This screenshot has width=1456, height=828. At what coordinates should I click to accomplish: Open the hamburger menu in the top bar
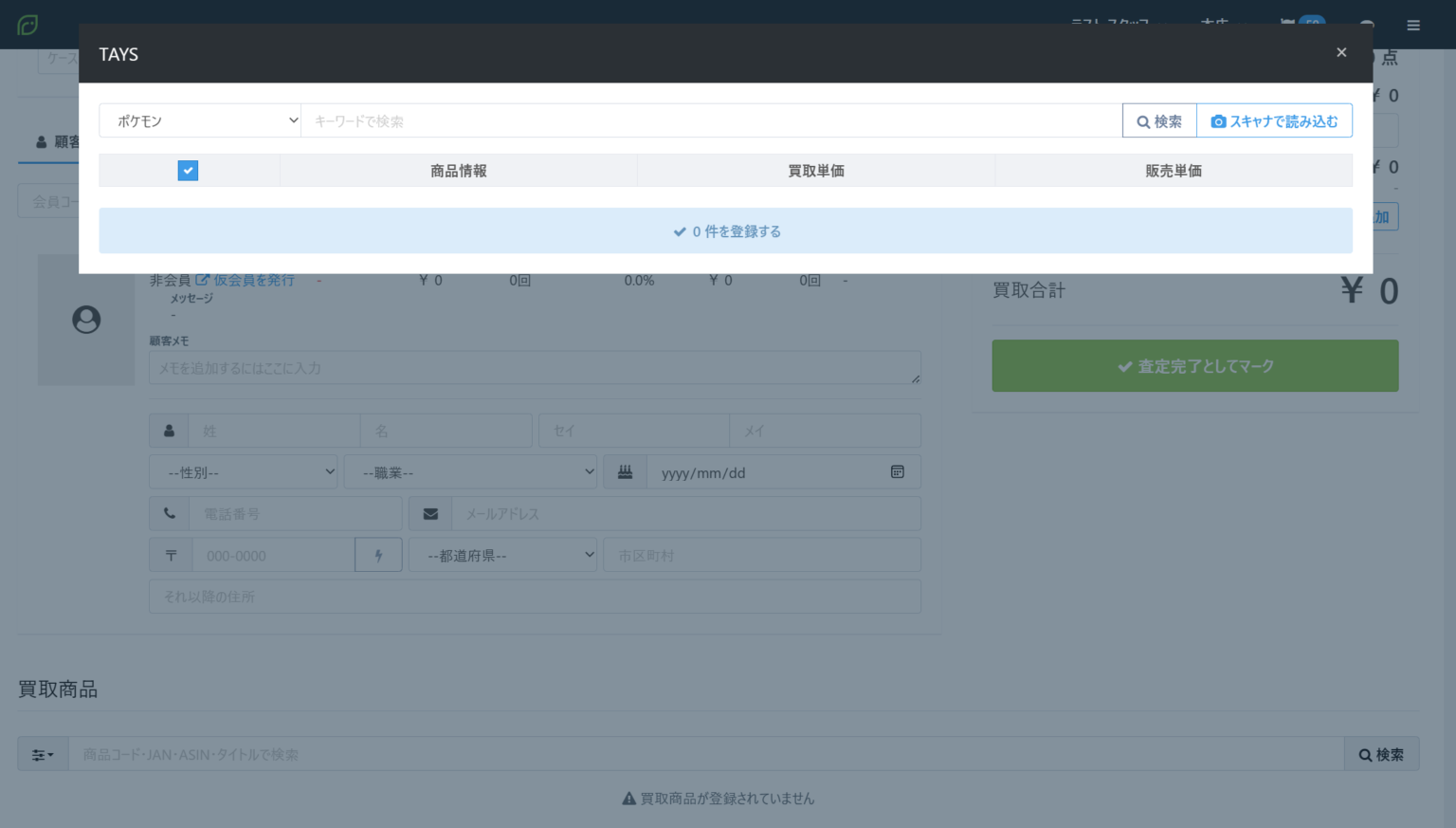(x=1413, y=26)
